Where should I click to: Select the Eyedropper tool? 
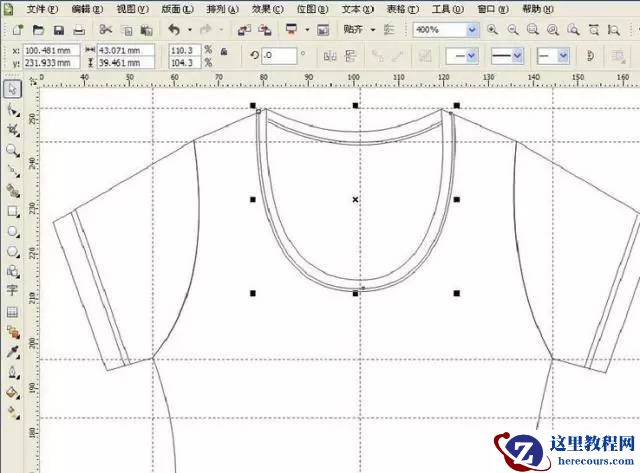pos(13,352)
